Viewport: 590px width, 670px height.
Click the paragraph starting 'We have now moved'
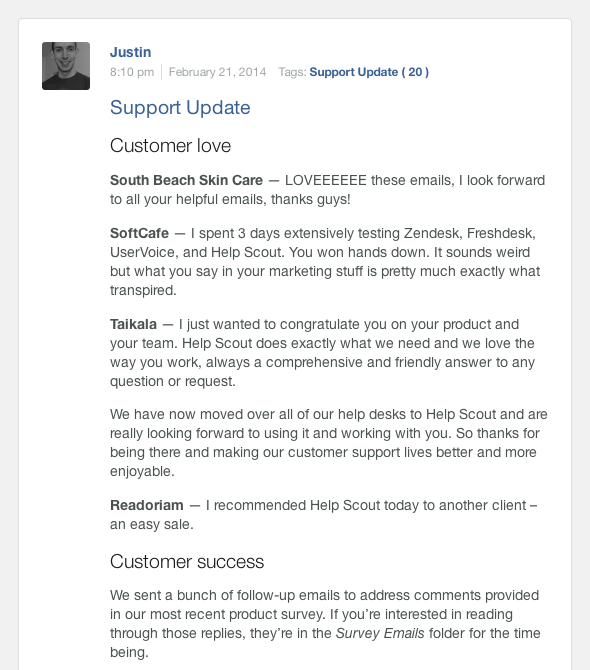tap(329, 443)
